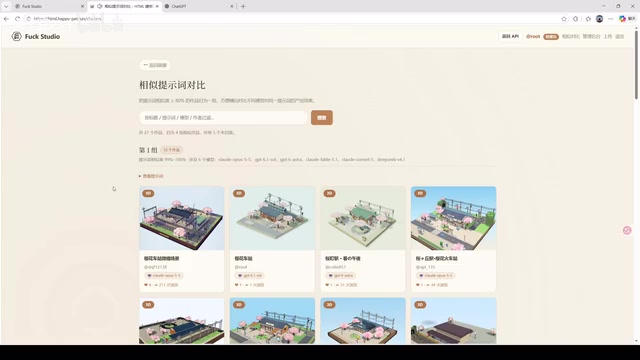Click the 3D badge on the first card
640x360 pixels.
148,193
